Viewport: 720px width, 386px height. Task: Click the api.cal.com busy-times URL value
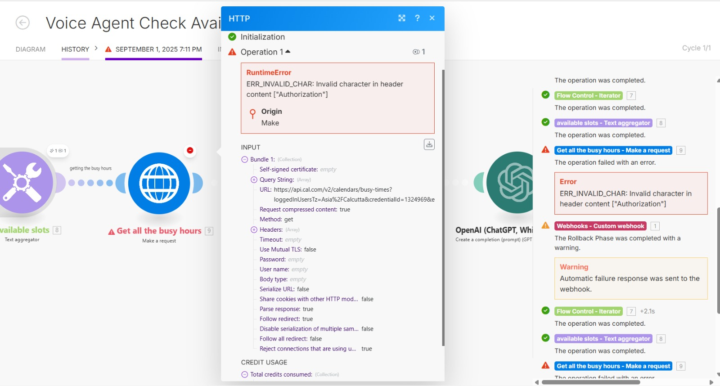click(x=354, y=195)
